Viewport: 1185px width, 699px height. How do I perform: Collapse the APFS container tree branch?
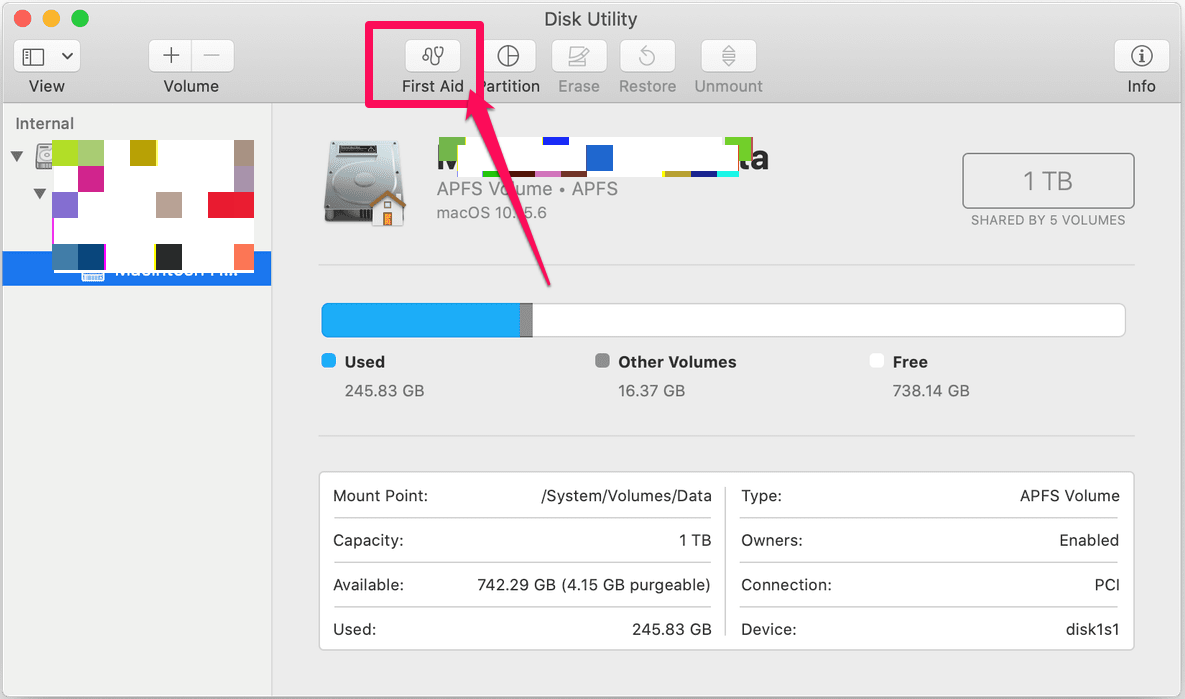coord(39,193)
